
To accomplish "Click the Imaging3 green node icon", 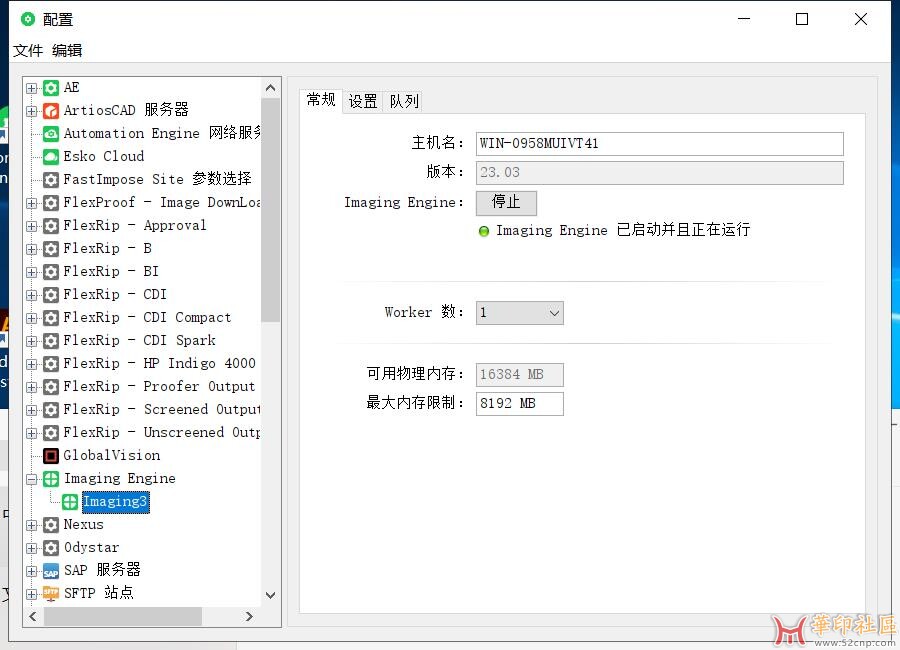I will (70, 502).
